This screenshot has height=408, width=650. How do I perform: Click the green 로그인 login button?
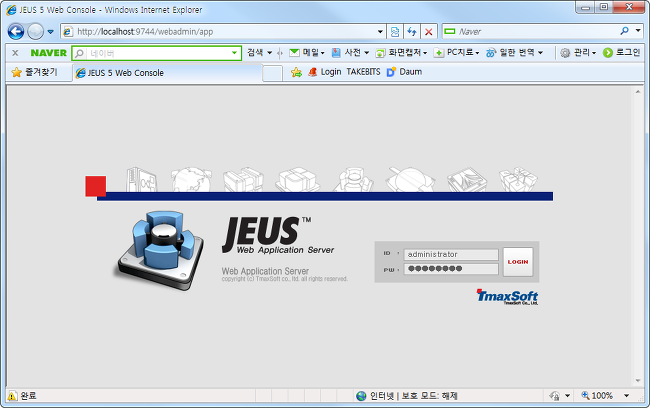(621, 53)
